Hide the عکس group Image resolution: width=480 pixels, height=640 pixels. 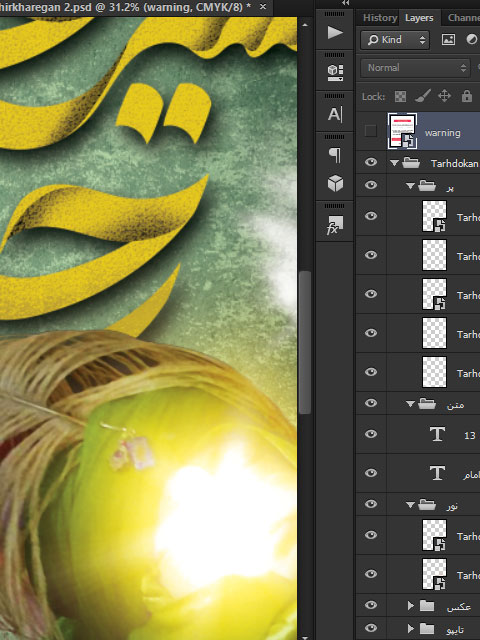(x=371, y=605)
